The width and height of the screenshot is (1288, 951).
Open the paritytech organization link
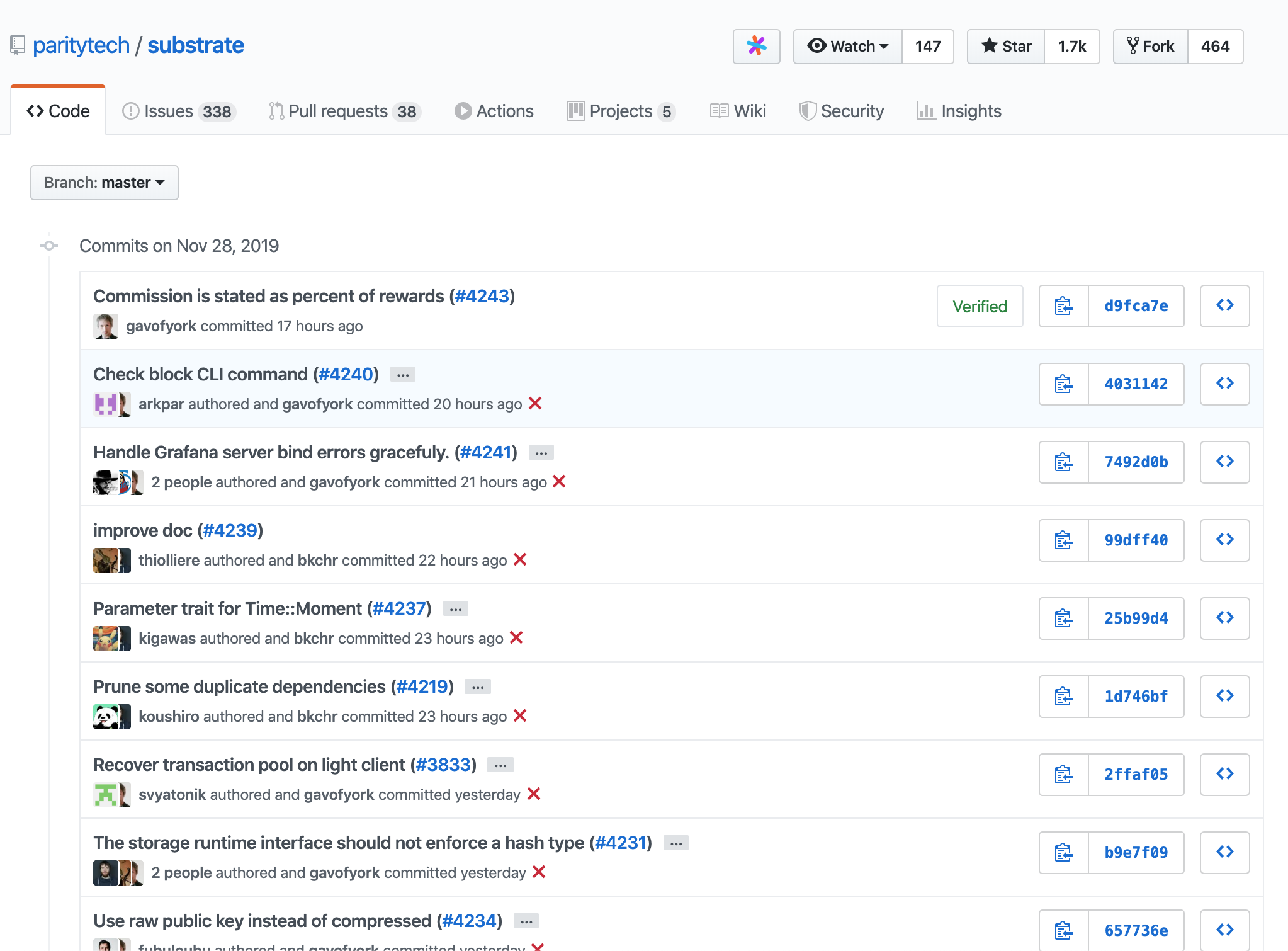click(x=81, y=45)
